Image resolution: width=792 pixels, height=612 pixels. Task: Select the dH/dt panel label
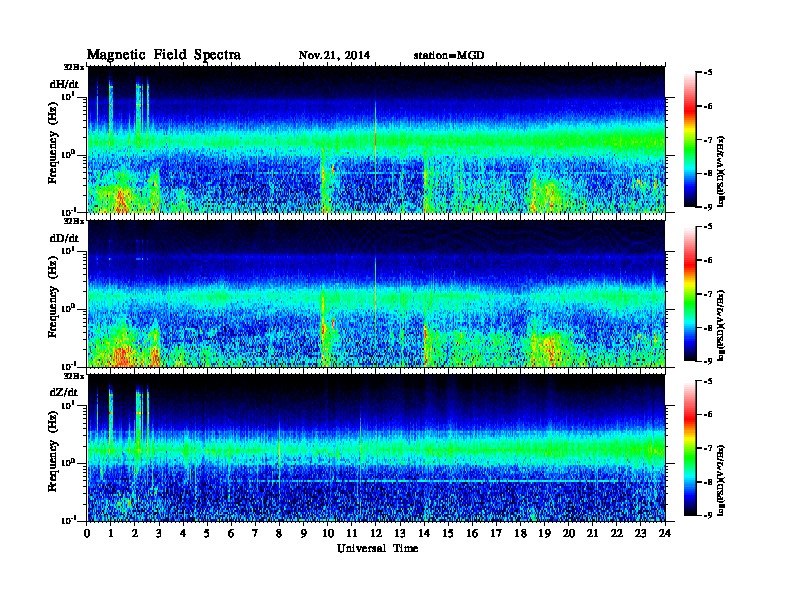[x=64, y=85]
